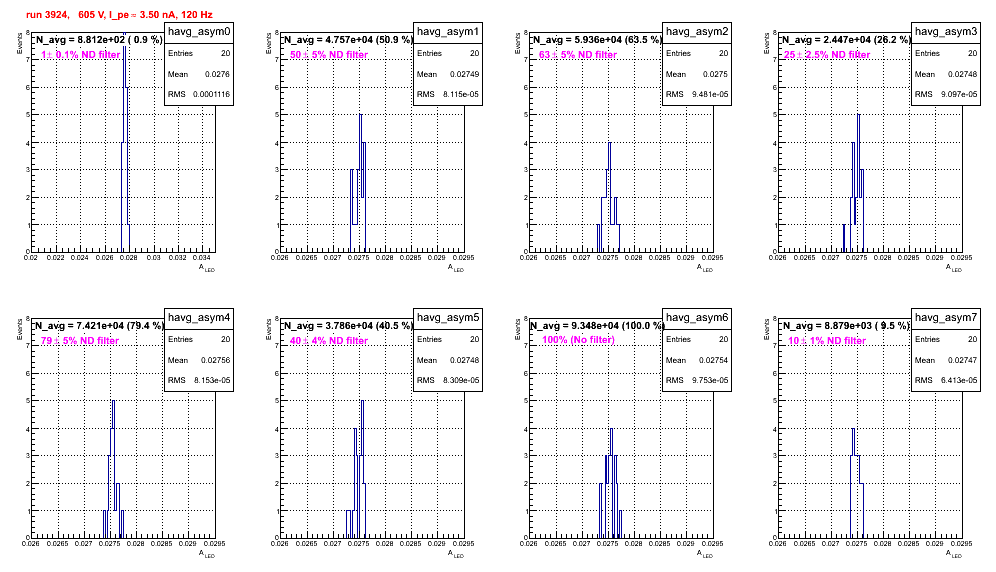Click RMS value 0.0001116 in havg_asym0
This screenshot has width=996, height=572.
[212, 94]
